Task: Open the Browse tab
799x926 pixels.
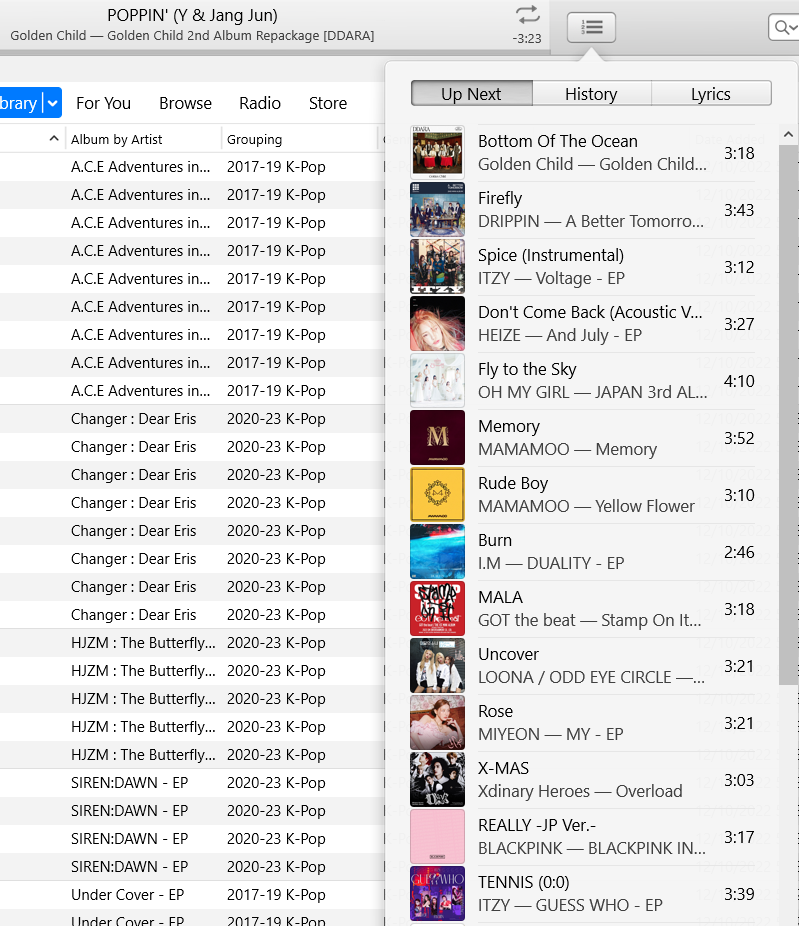Action: [x=185, y=103]
